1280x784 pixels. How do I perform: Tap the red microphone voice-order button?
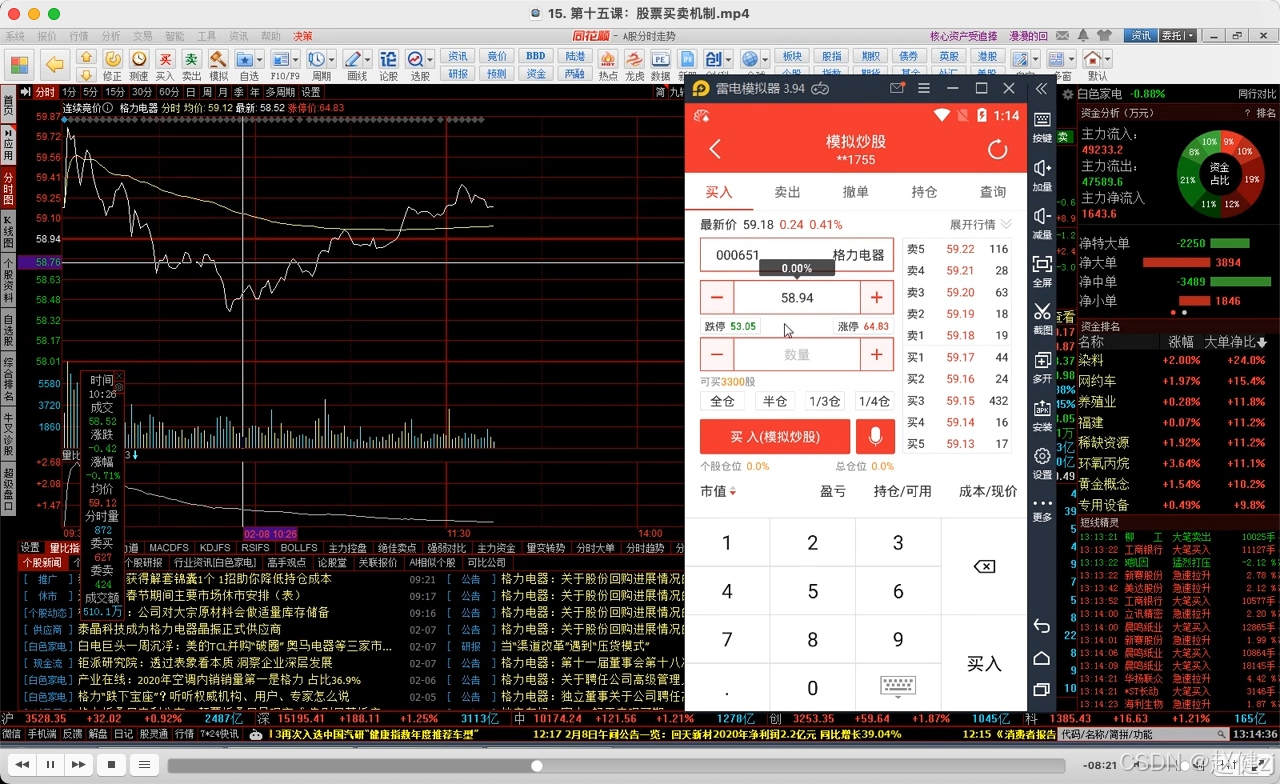click(875, 437)
